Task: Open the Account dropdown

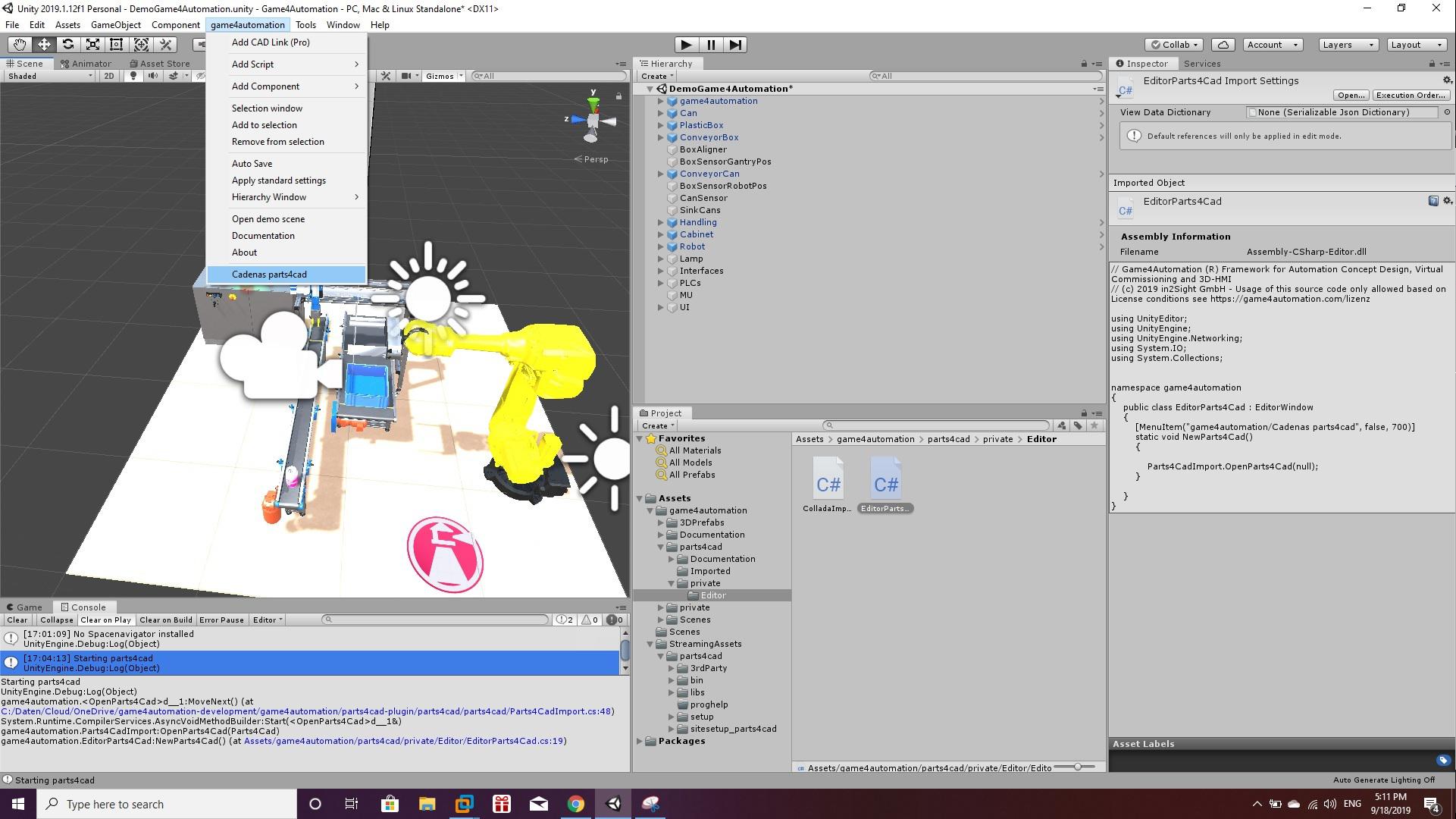Action: point(1273,45)
